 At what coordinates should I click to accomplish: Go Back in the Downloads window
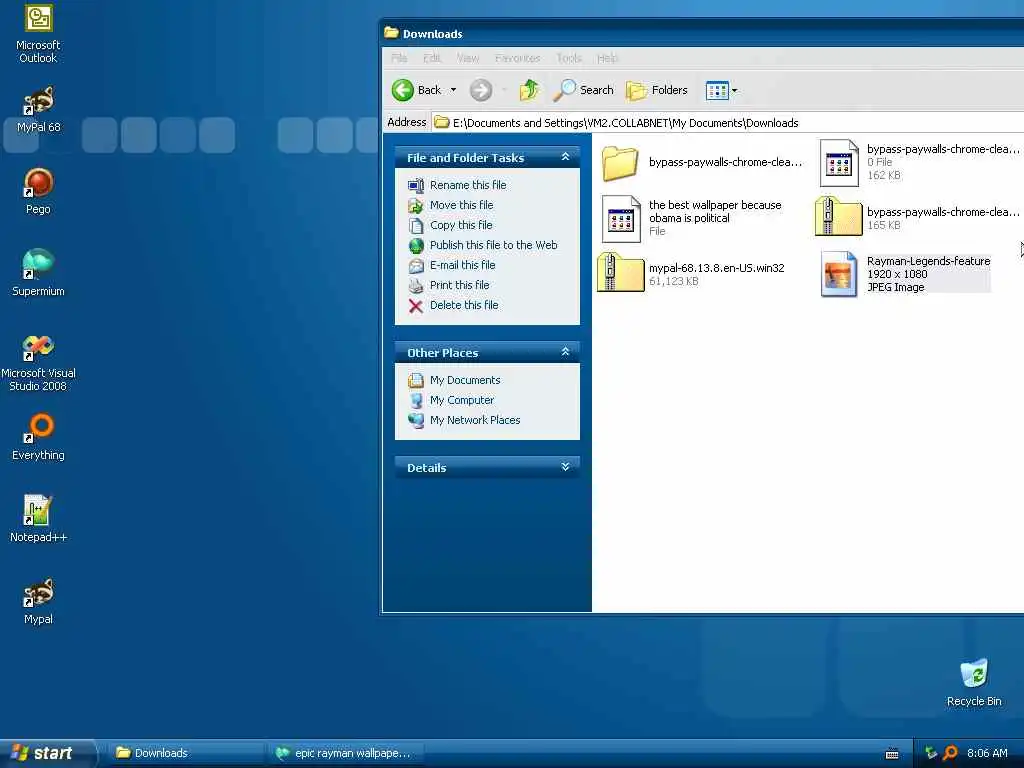point(416,90)
